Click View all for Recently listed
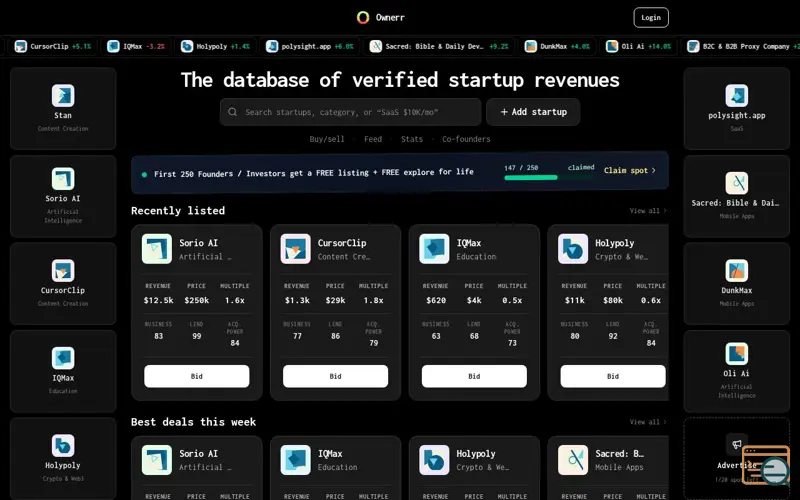The height and width of the screenshot is (500, 800). coord(648,211)
